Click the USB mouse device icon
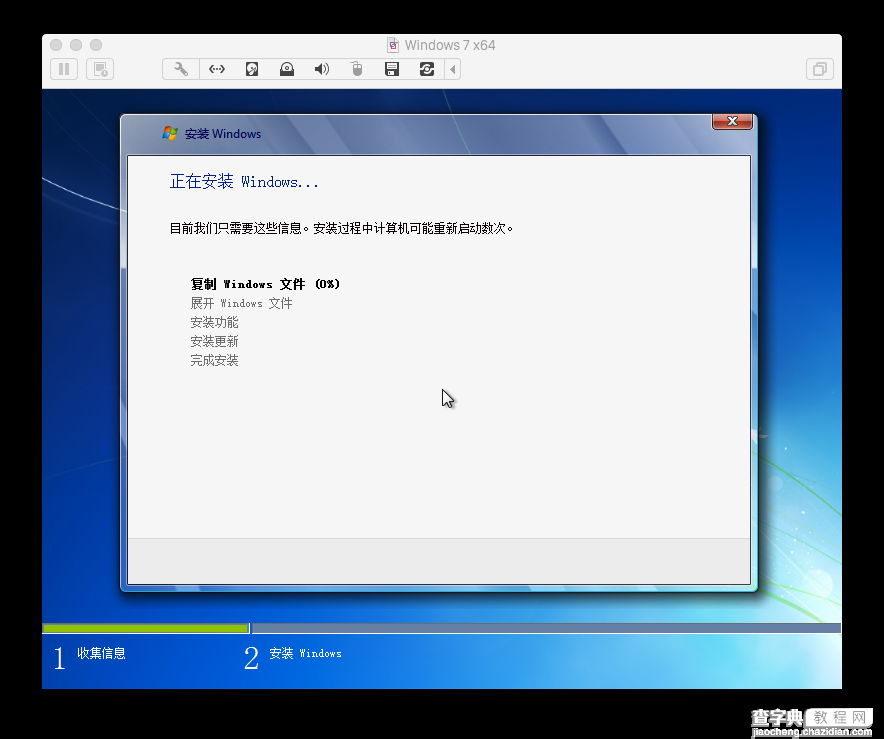Viewport: 884px width, 739px height. pyautogui.click(x=357, y=69)
